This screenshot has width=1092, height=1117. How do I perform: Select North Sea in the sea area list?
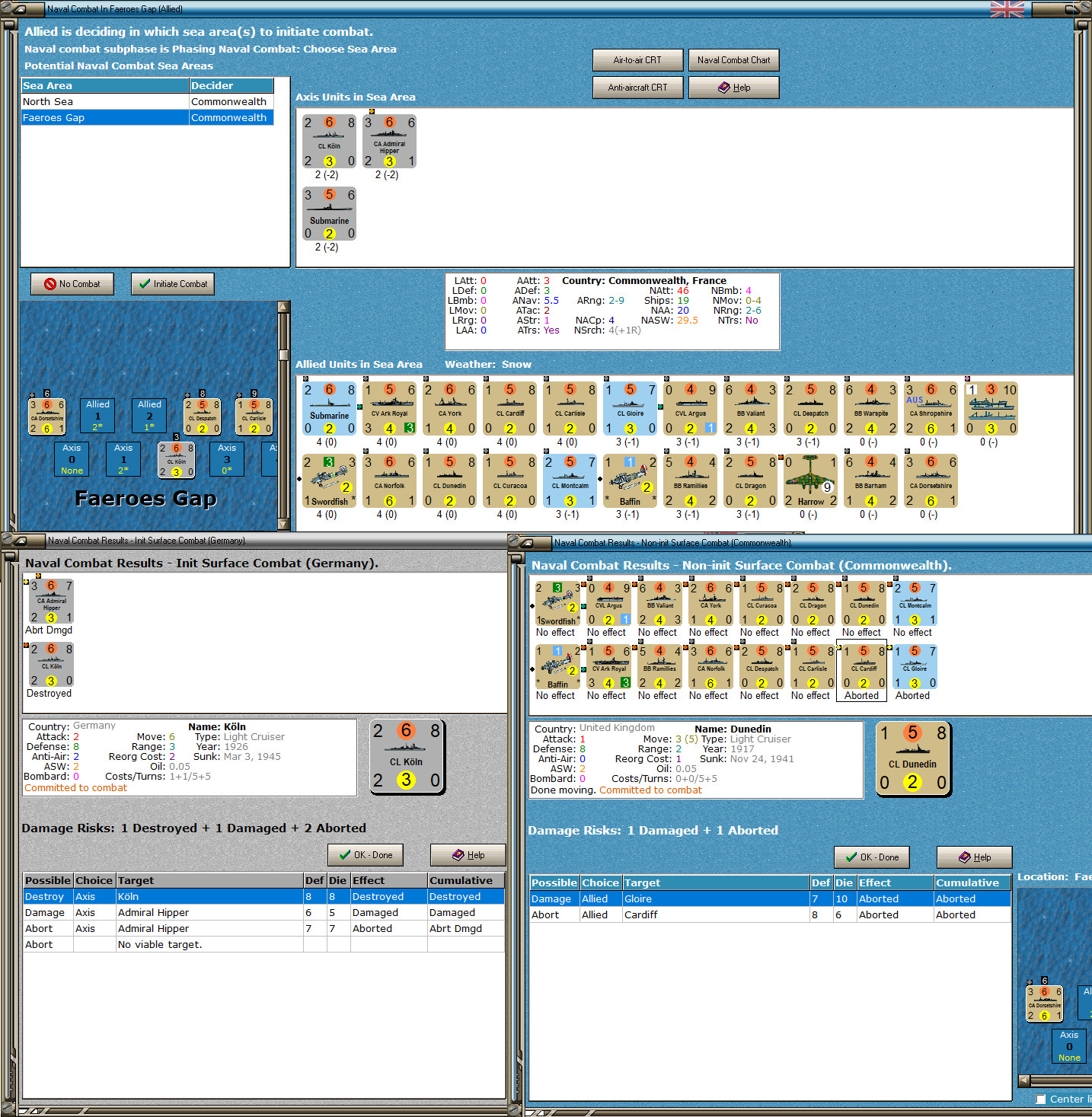pos(148,102)
